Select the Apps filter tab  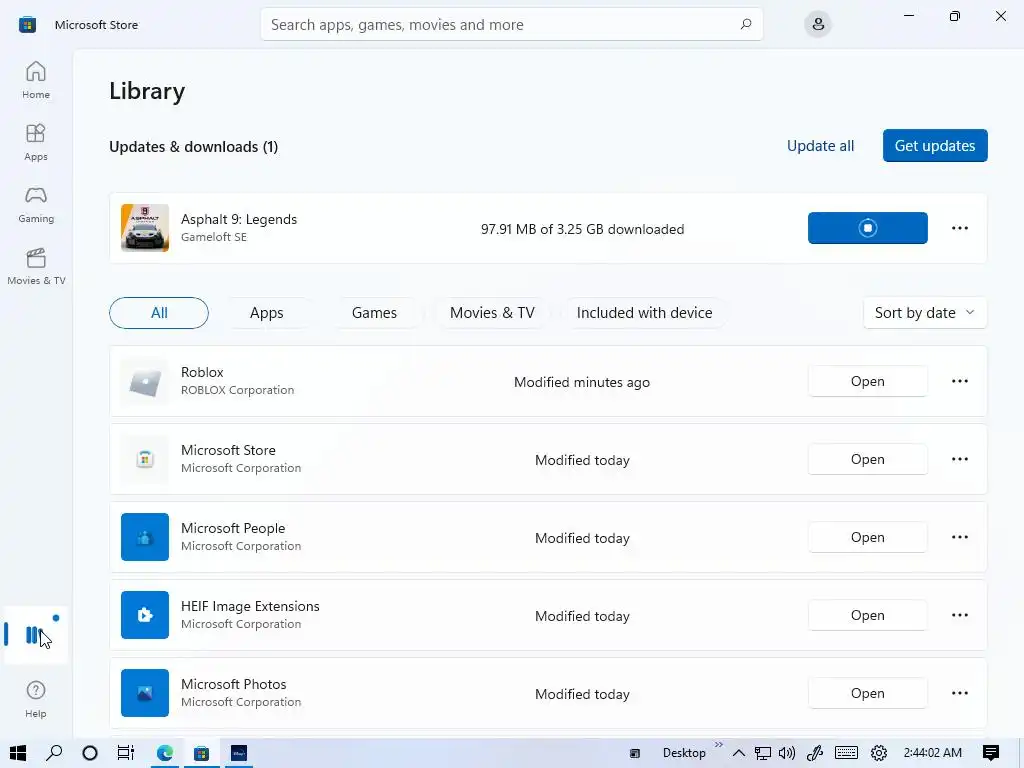[x=266, y=313]
